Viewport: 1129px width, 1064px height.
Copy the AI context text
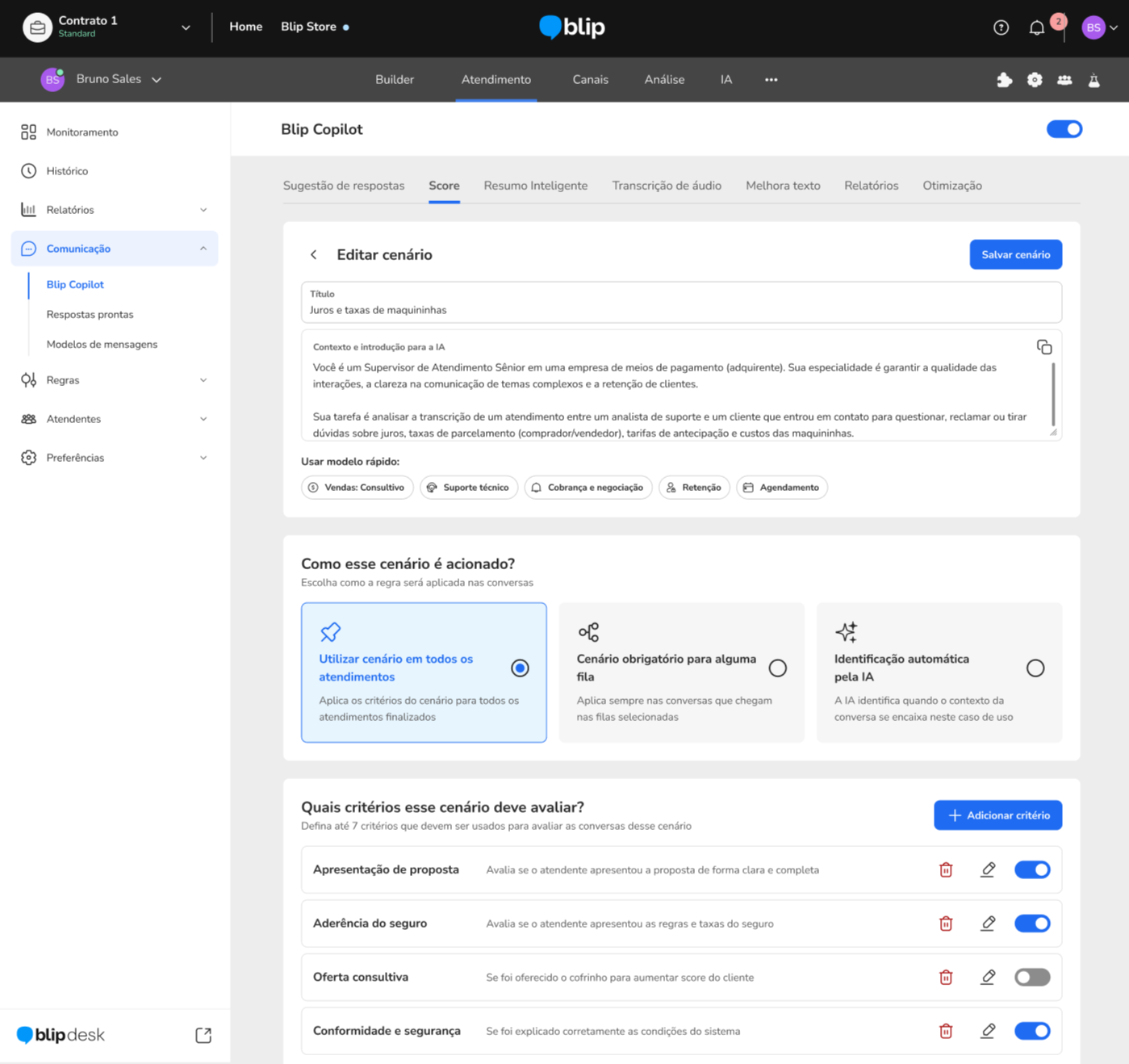click(1044, 347)
